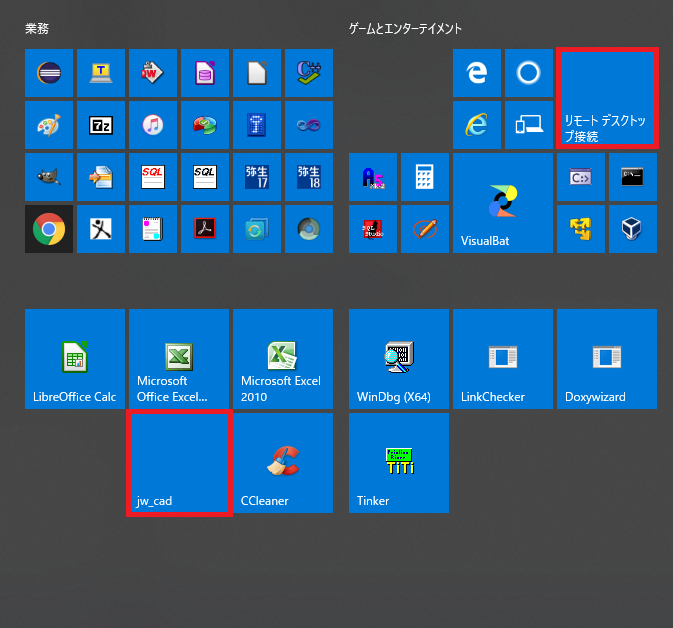Open Microsoft Office Excel... tile

(179, 359)
